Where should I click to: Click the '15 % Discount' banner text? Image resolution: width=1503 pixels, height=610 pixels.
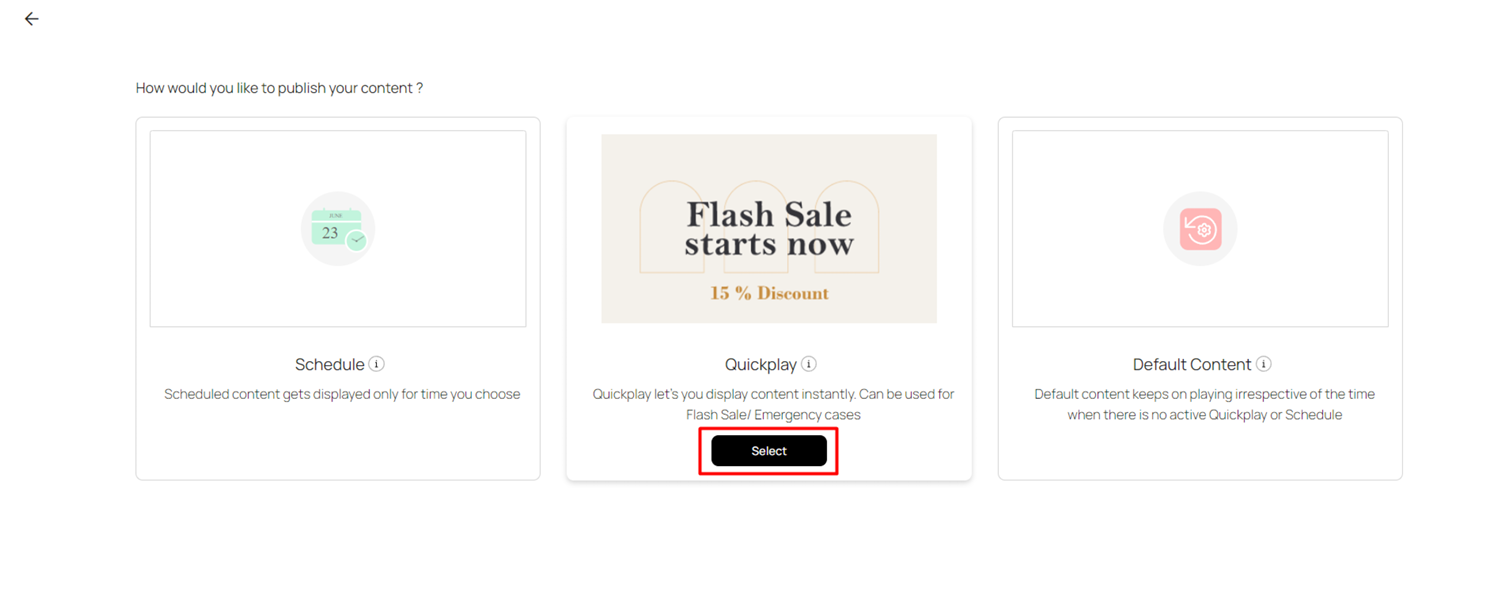(x=769, y=293)
